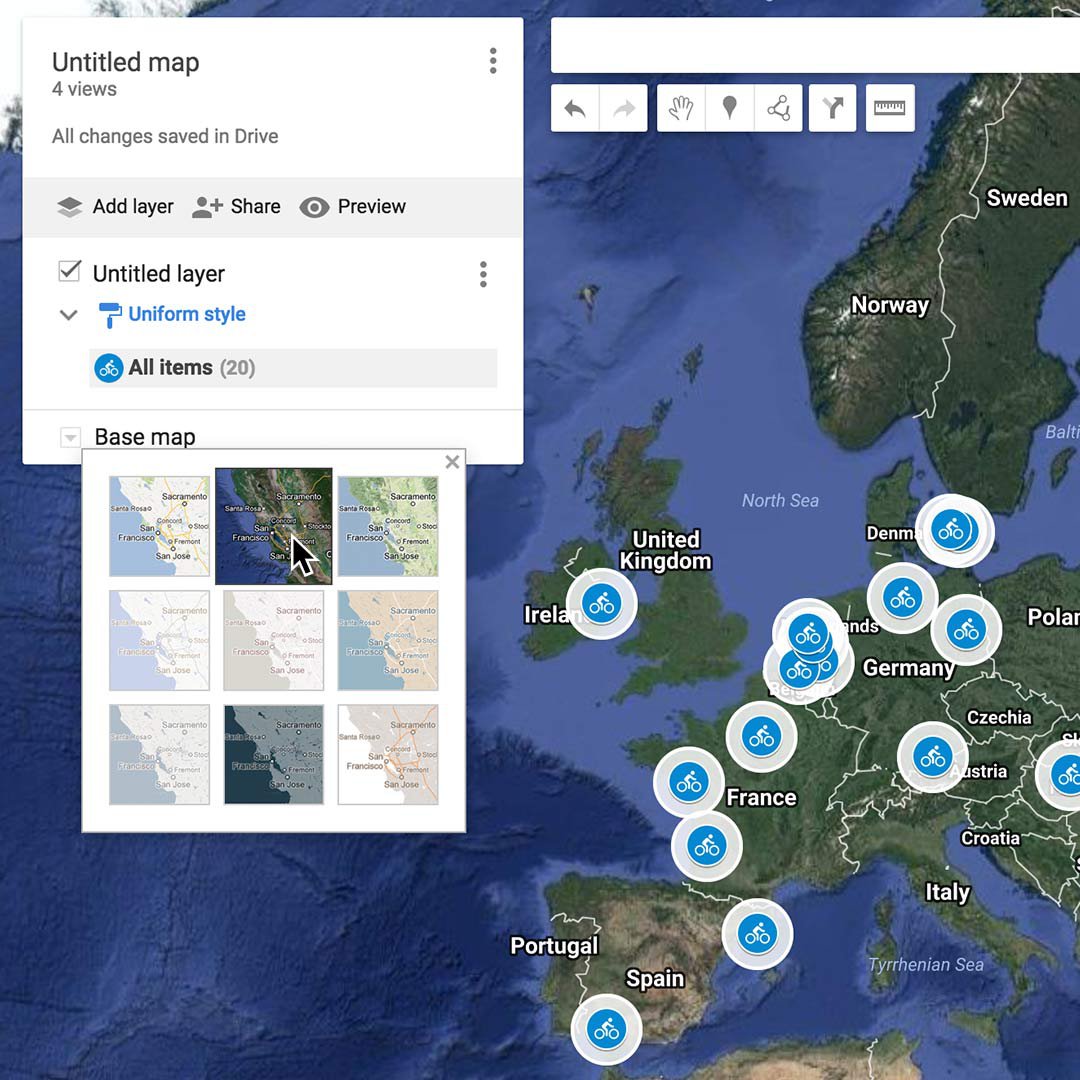This screenshot has width=1080, height=1080.
Task: Choose the add marker pin tool
Action: tap(729, 108)
